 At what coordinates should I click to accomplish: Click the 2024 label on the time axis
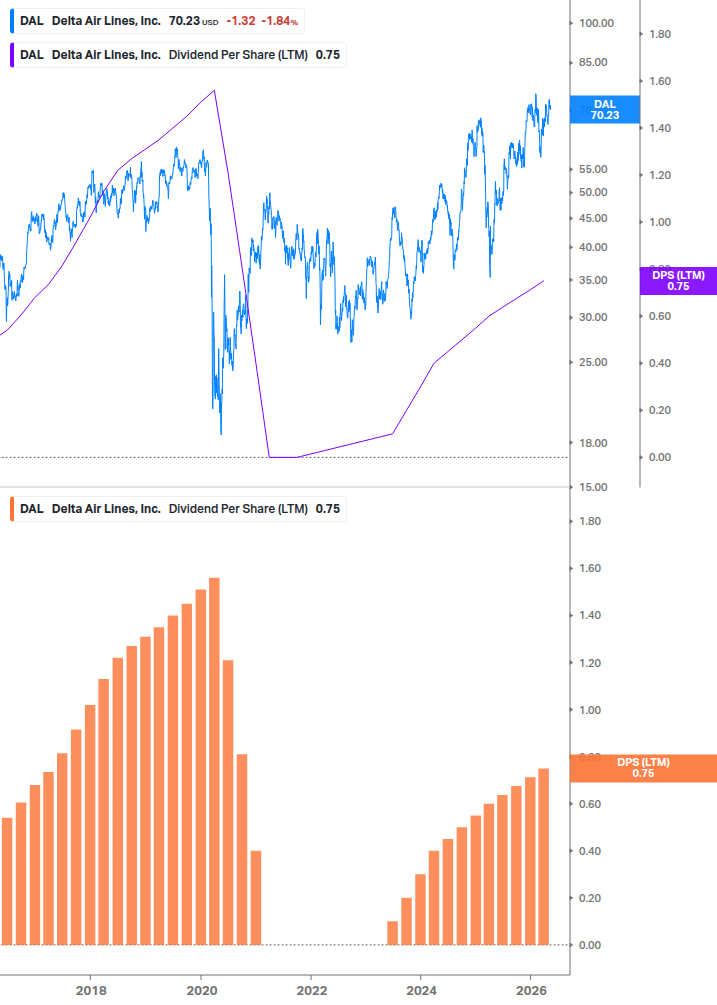coord(422,990)
